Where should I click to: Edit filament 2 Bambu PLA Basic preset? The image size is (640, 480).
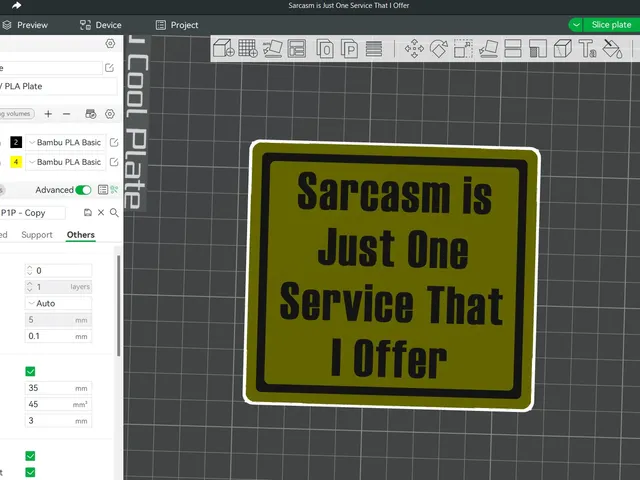(x=114, y=142)
